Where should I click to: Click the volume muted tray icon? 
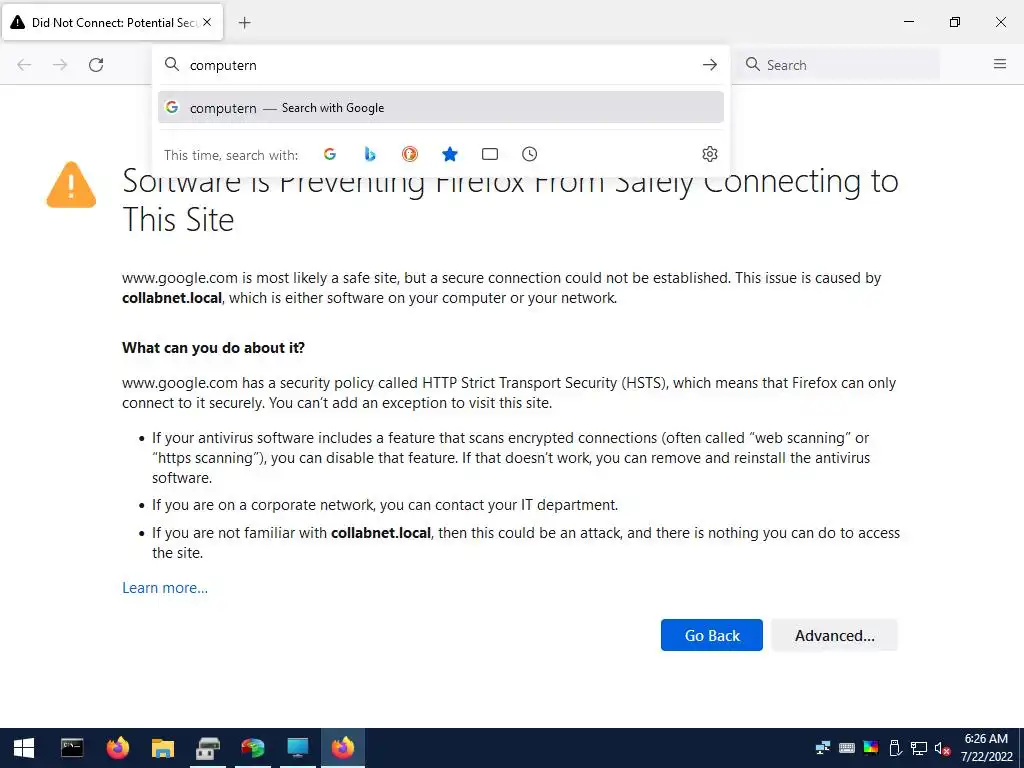942,748
